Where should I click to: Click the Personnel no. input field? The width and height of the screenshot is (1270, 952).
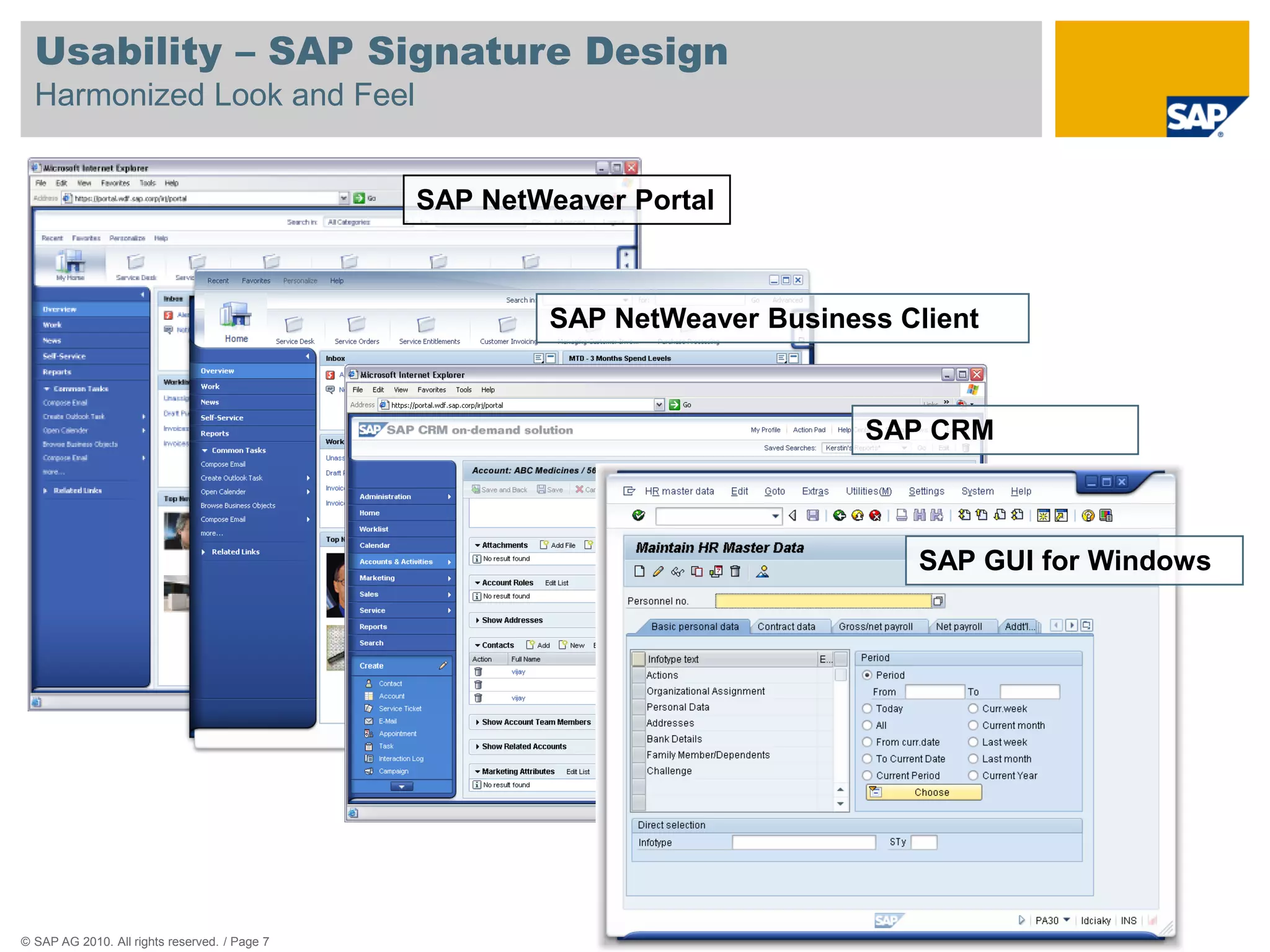point(822,601)
